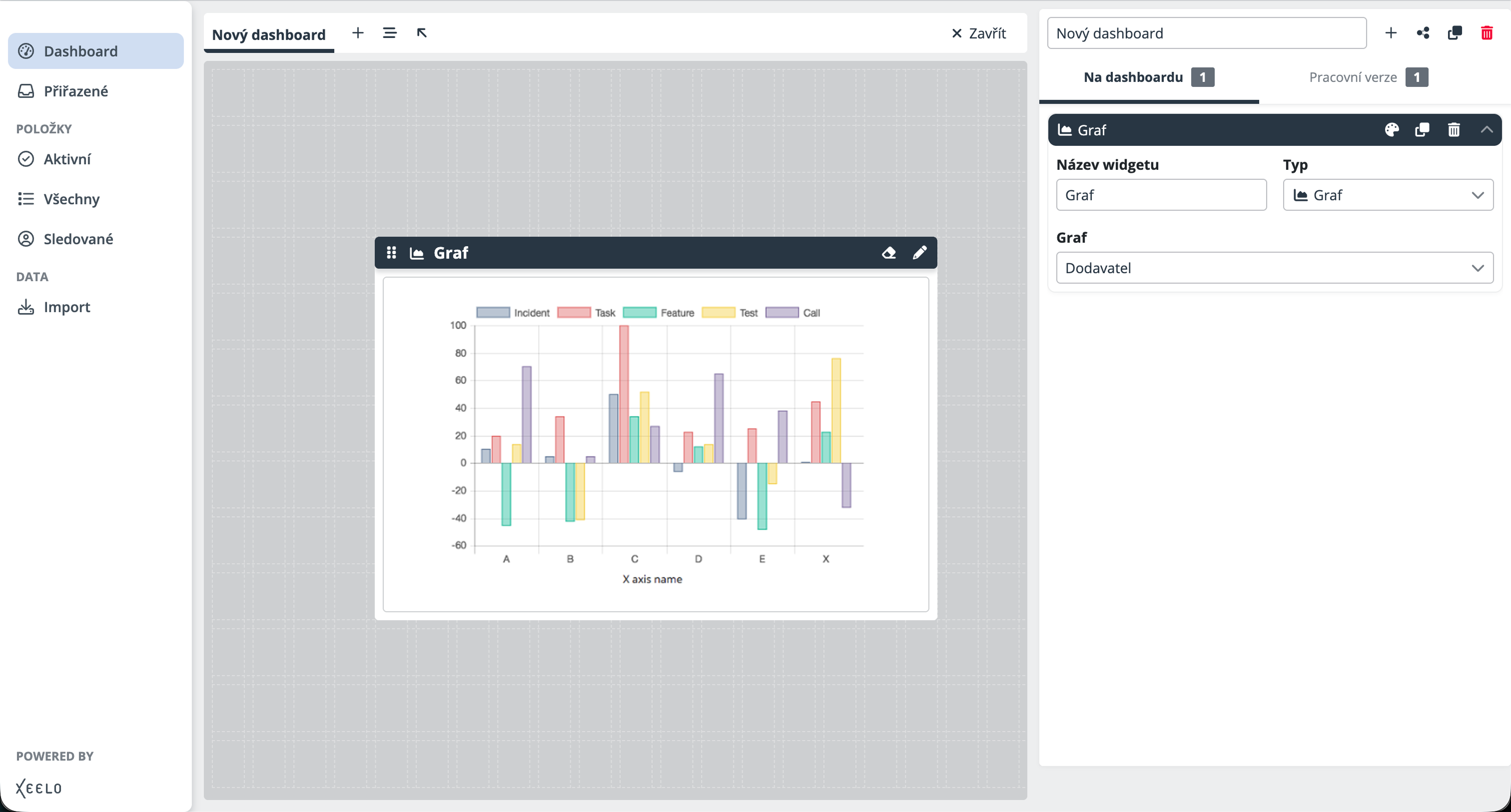Toggle Feature series in chart legend
Viewport: 1511px width, 812px height.
(x=658, y=313)
